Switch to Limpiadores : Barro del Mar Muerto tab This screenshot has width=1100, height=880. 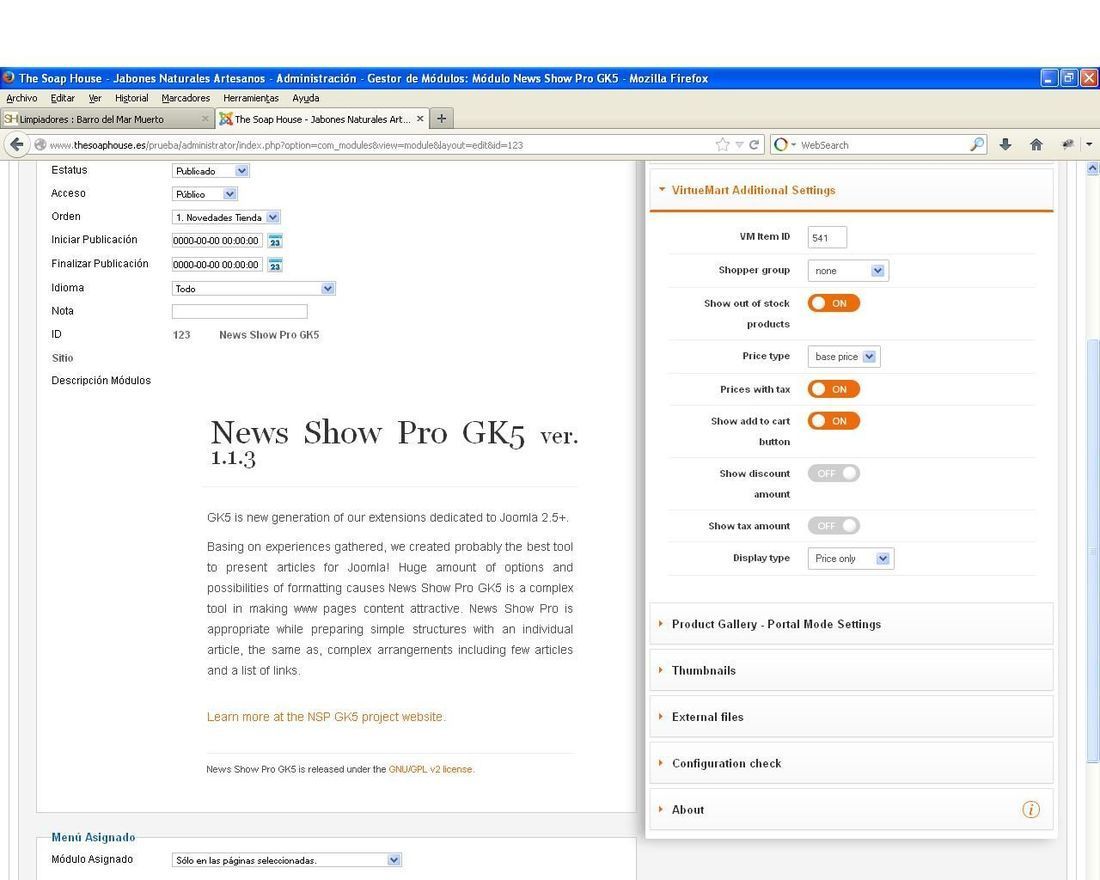click(x=107, y=119)
